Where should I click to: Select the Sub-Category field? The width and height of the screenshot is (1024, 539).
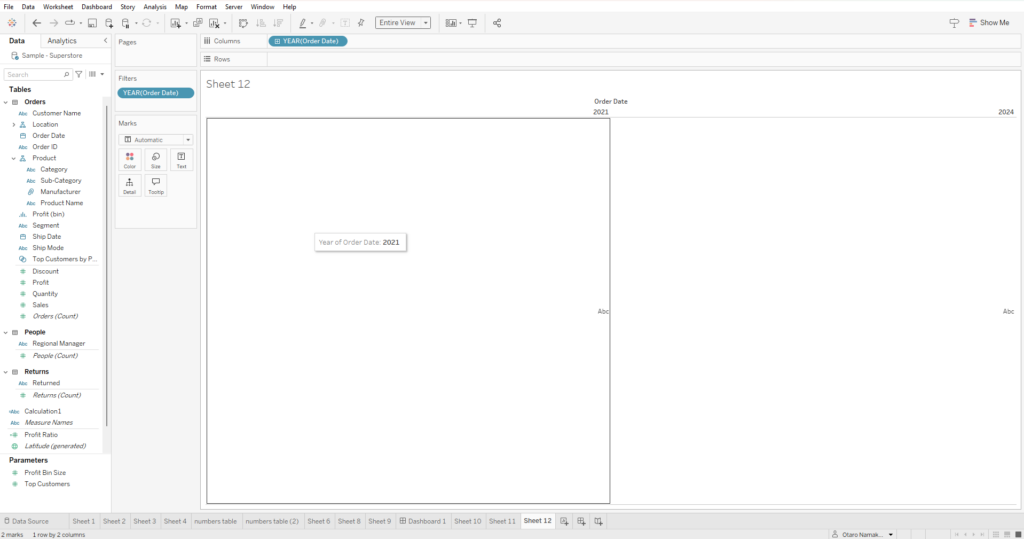tap(61, 180)
